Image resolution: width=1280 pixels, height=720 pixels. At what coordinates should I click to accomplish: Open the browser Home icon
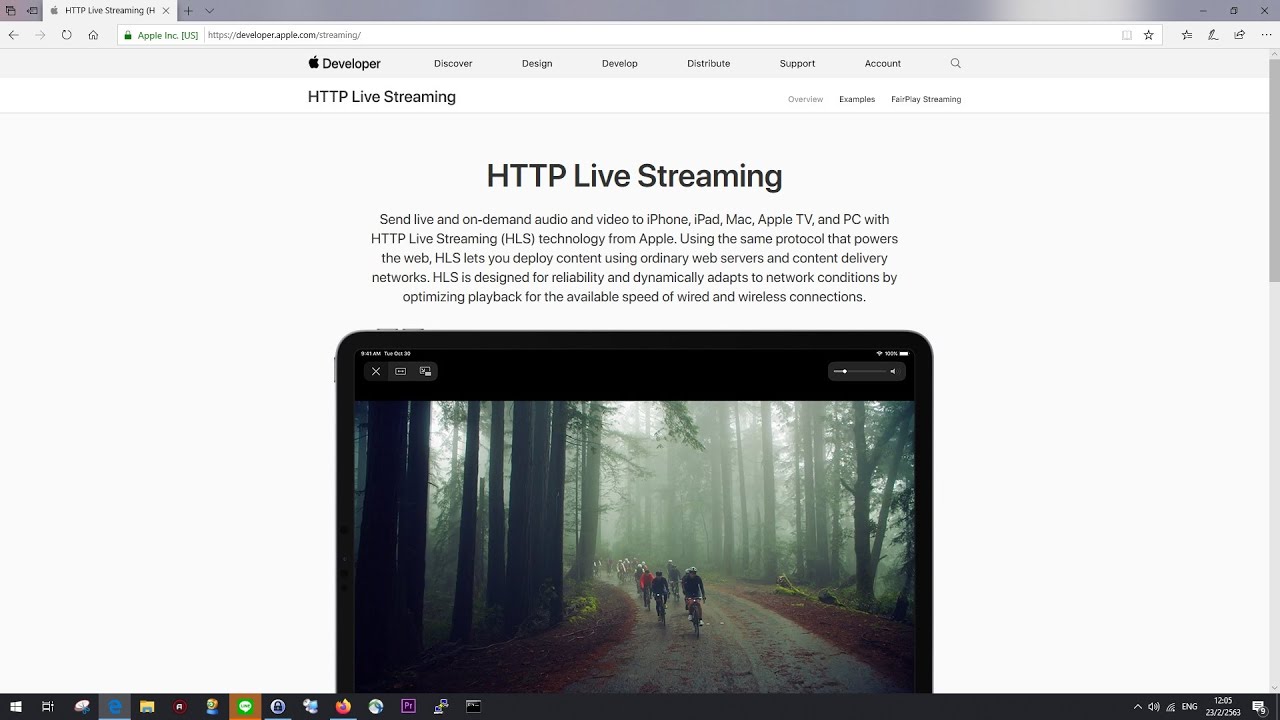point(93,34)
